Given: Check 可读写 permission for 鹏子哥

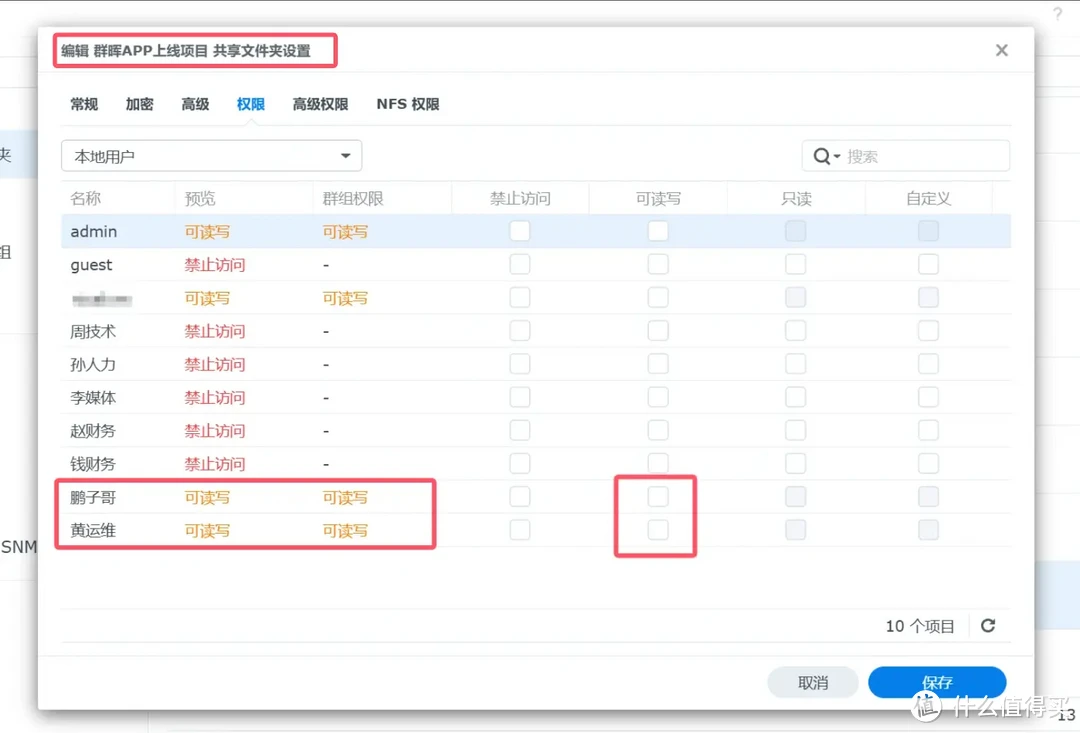Looking at the screenshot, I should click(x=656, y=496).
